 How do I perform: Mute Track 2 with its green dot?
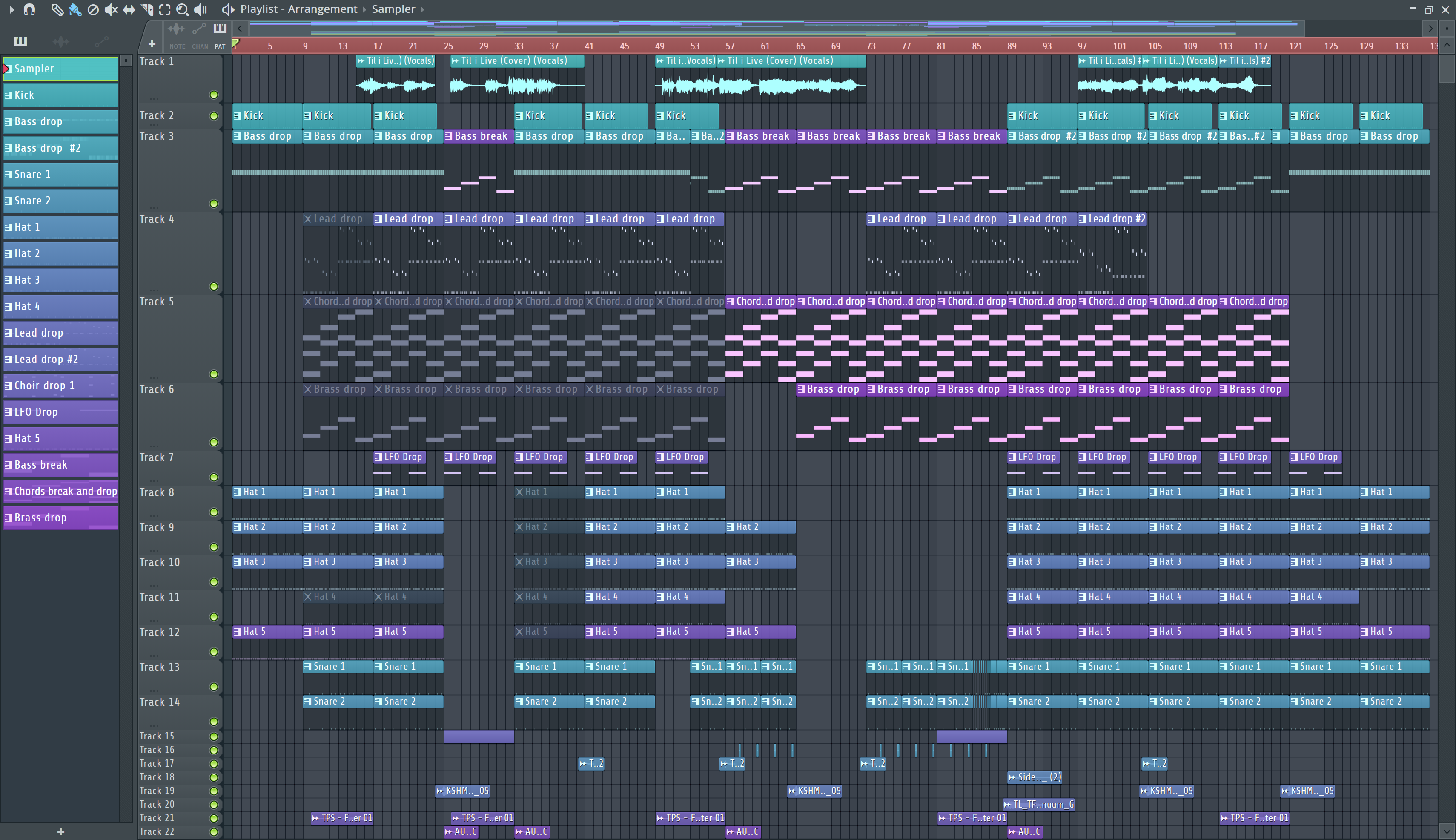[214, 116]
